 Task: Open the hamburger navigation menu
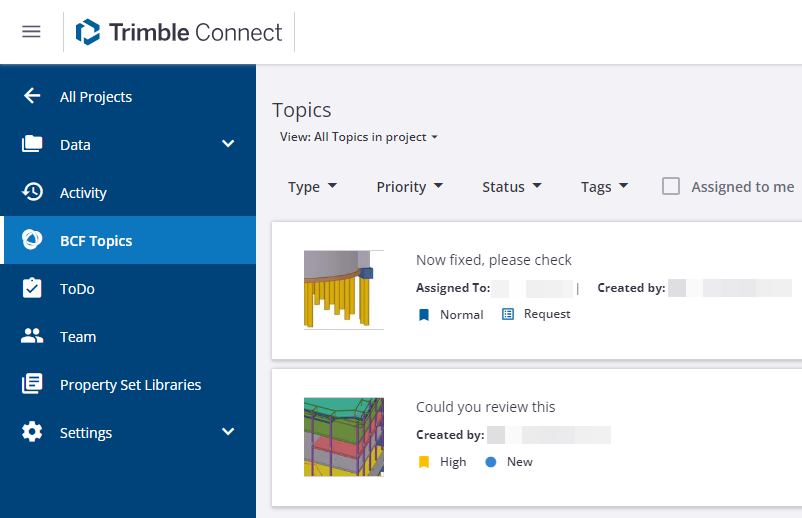31,32
